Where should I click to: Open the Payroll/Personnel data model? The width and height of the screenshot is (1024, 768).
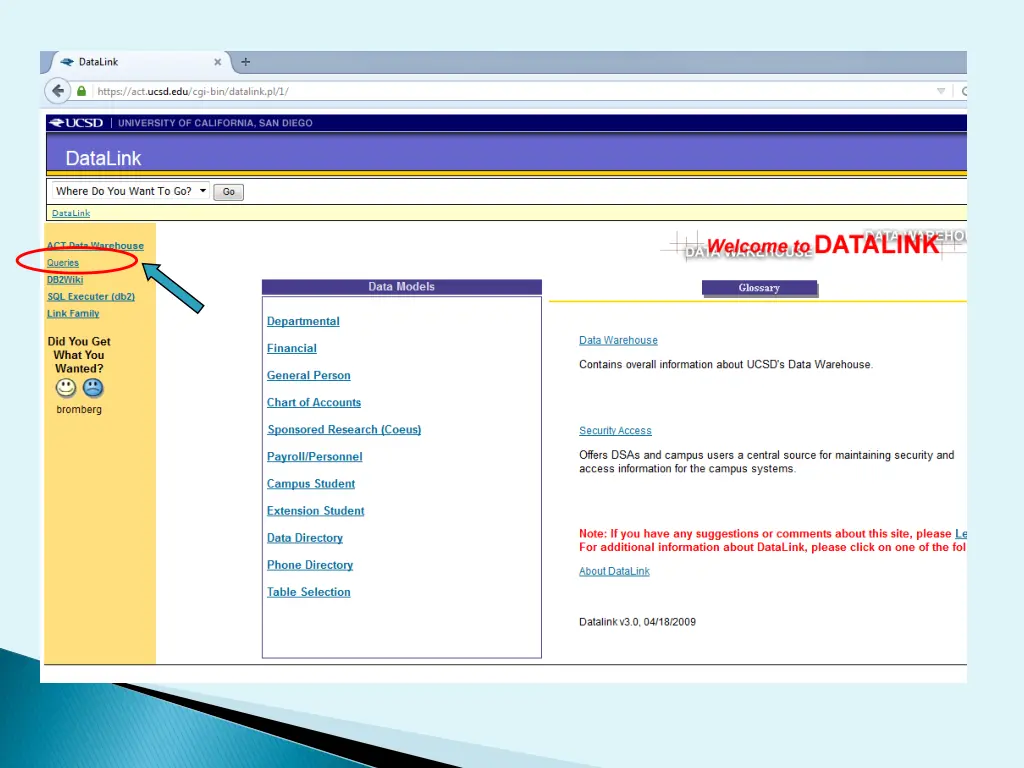click(315, 456)
